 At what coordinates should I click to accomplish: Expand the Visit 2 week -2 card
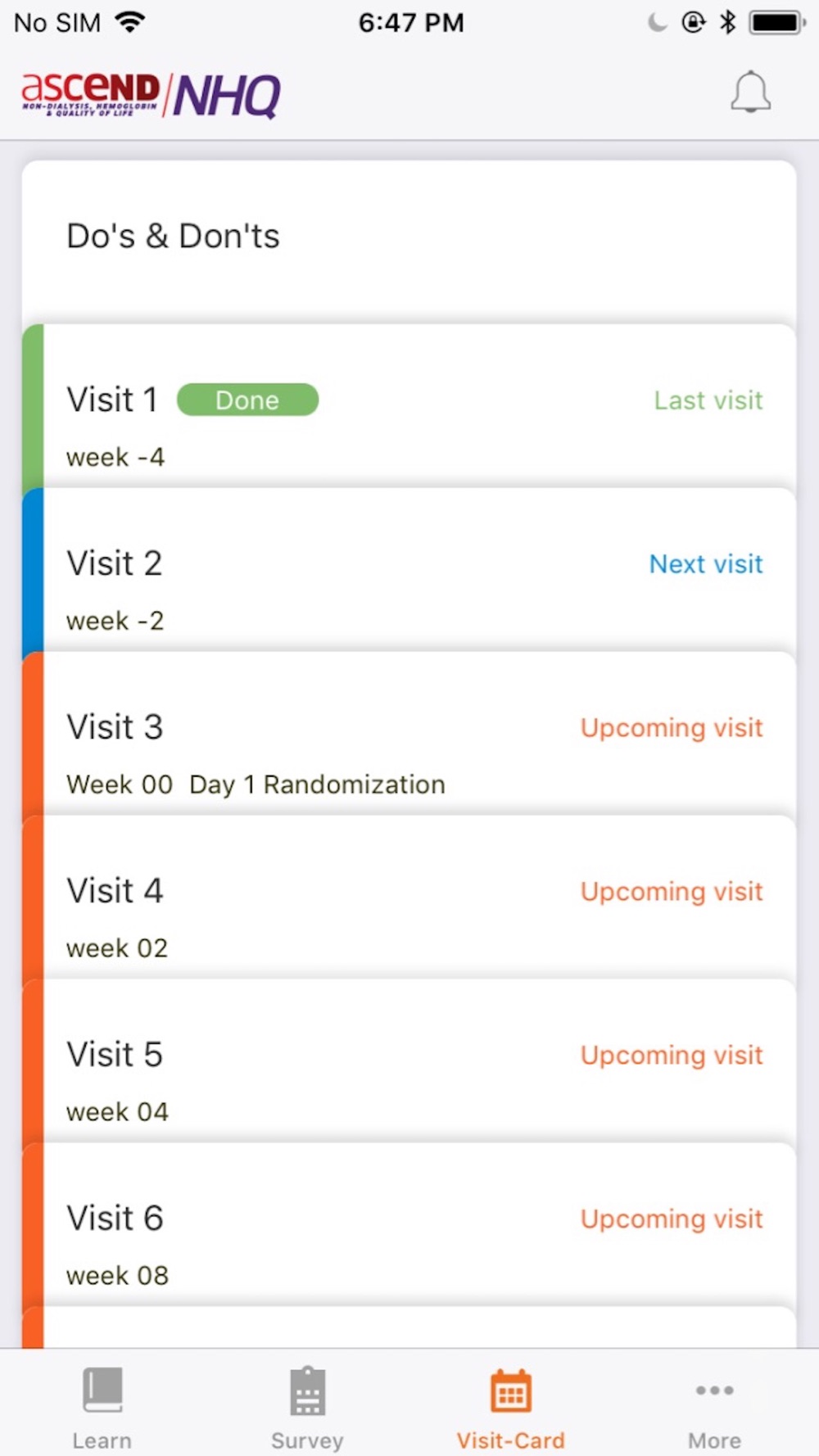tap(409, 570)
